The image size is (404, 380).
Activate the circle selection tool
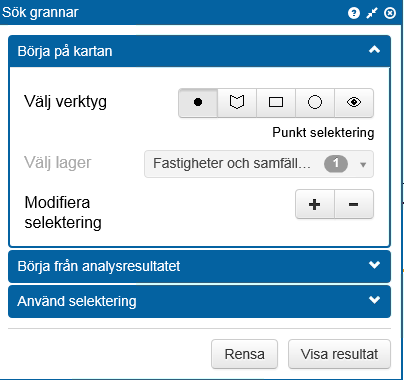(x=315, y=103)
